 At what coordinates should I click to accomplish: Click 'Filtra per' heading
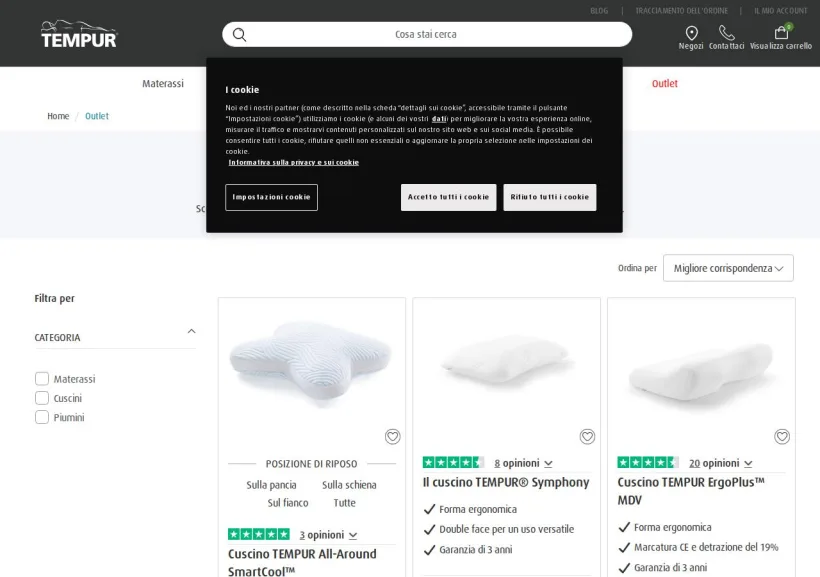pos(54,298)
